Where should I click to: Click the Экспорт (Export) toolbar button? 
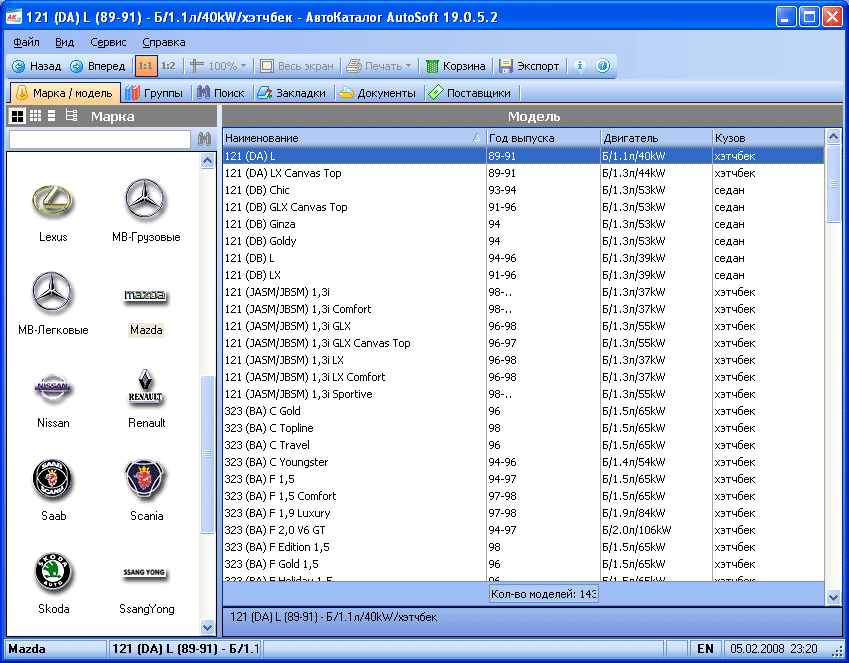coord(530,66)
